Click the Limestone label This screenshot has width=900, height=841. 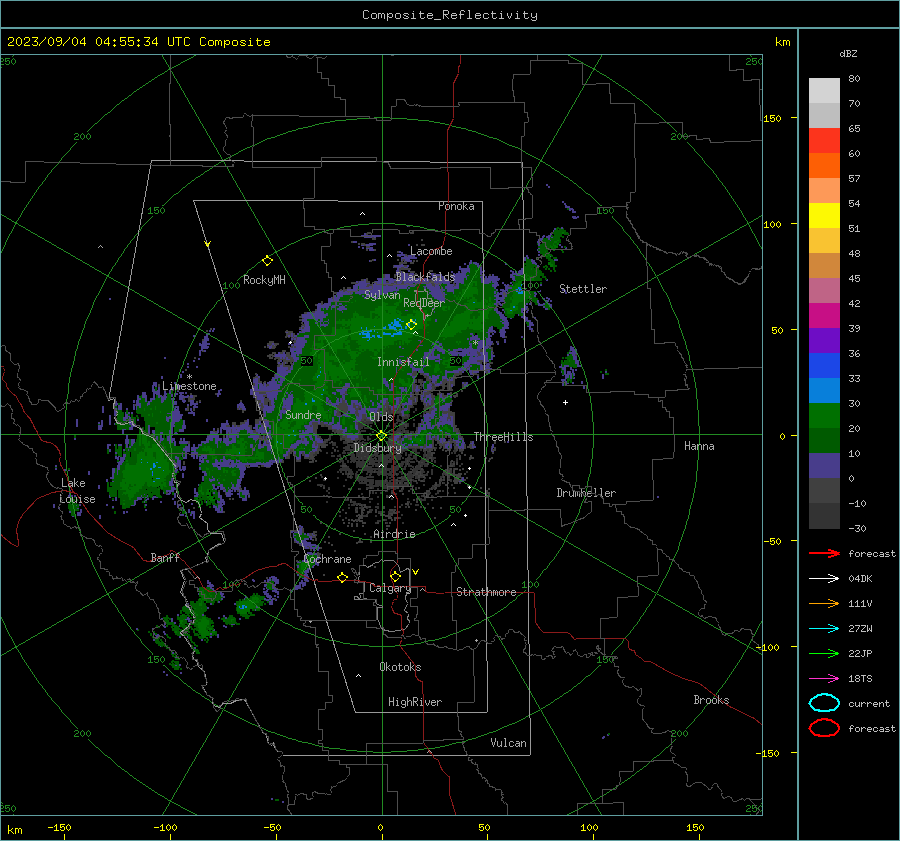[189, 386]
